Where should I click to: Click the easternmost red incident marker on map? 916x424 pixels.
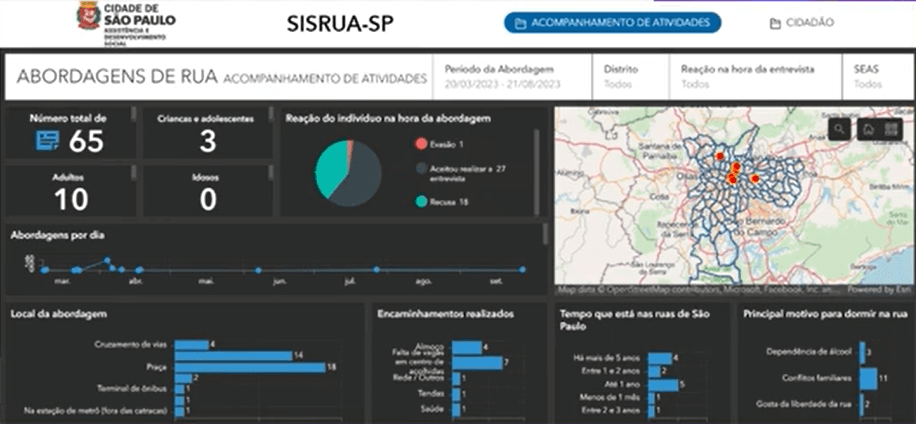click(755, 179)
